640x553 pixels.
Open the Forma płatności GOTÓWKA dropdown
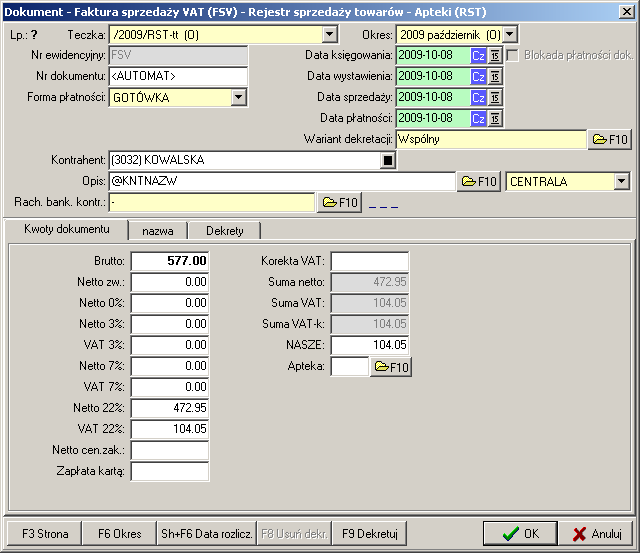[x=239, y=97]
